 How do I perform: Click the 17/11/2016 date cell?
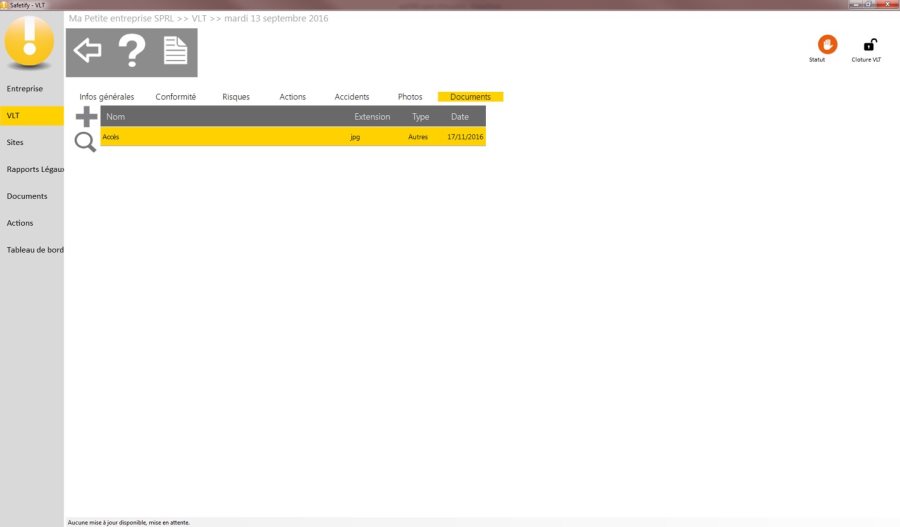[465, 137]
